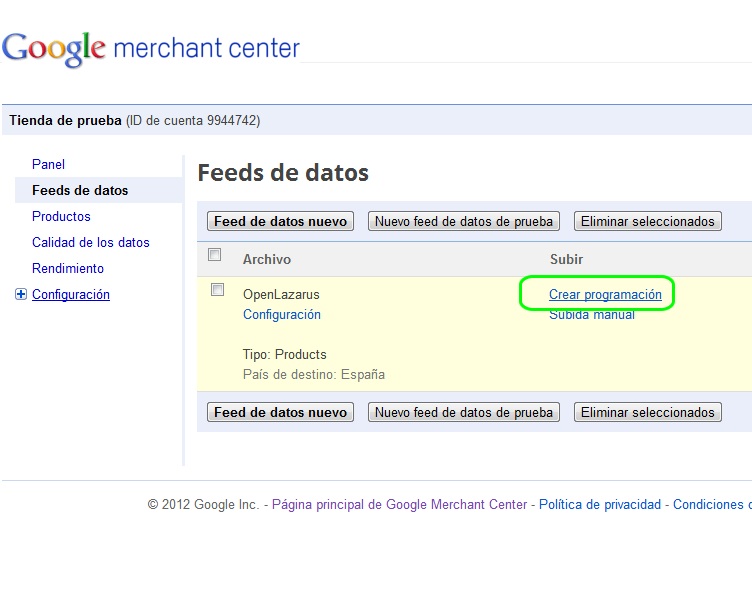Click the Tipo: Products text
The width and height of the screenshot is (752, 616).
(284, 355)
